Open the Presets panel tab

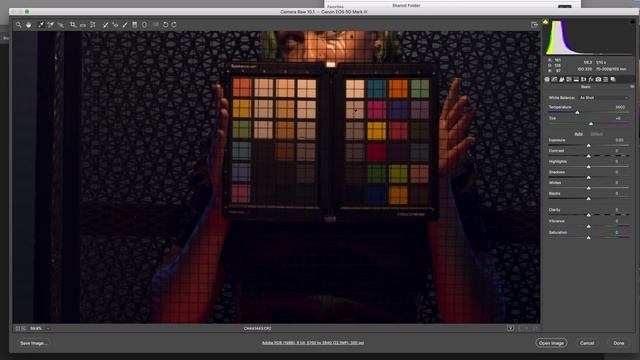click(x=606, y=79)
